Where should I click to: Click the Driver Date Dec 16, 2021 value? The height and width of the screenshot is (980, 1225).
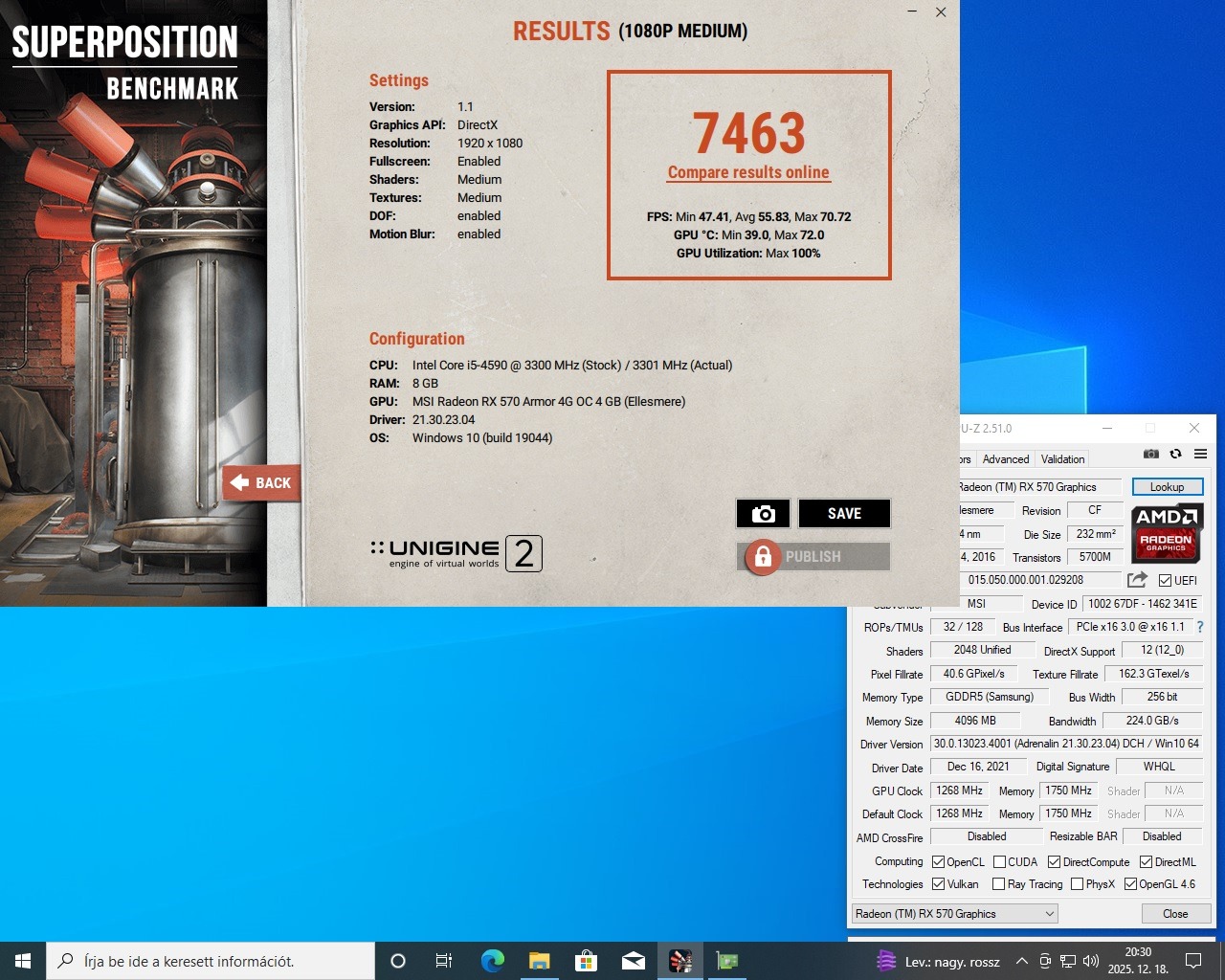click(x=978, y=767)
